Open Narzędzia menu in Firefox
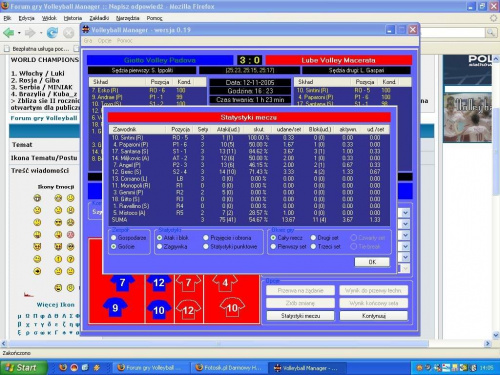 point(128,18)
